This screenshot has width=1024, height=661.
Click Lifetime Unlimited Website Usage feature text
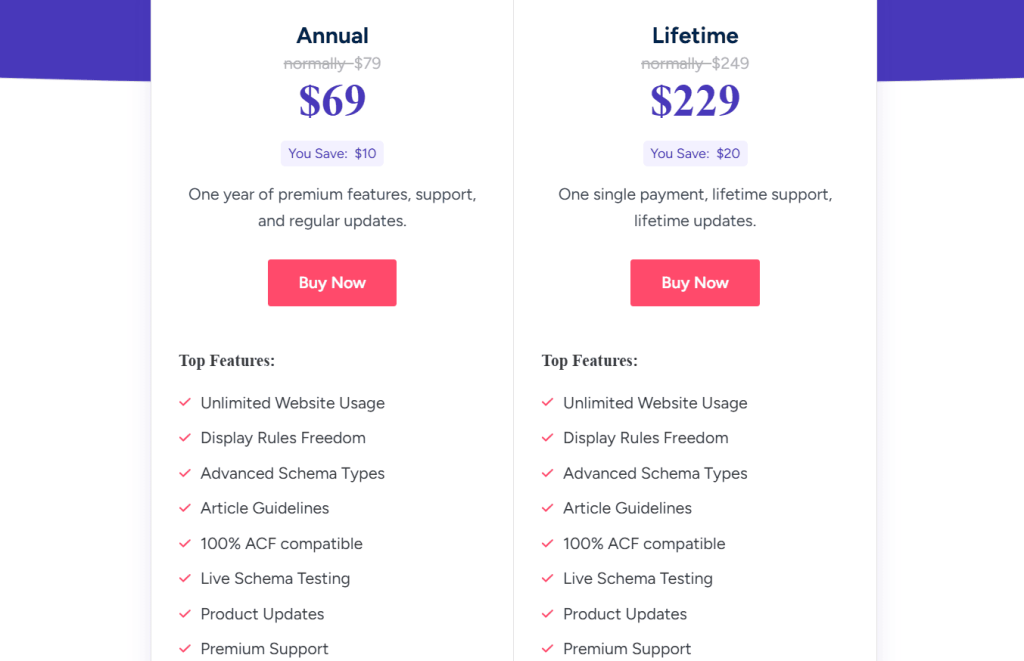(x=655, y=403)
